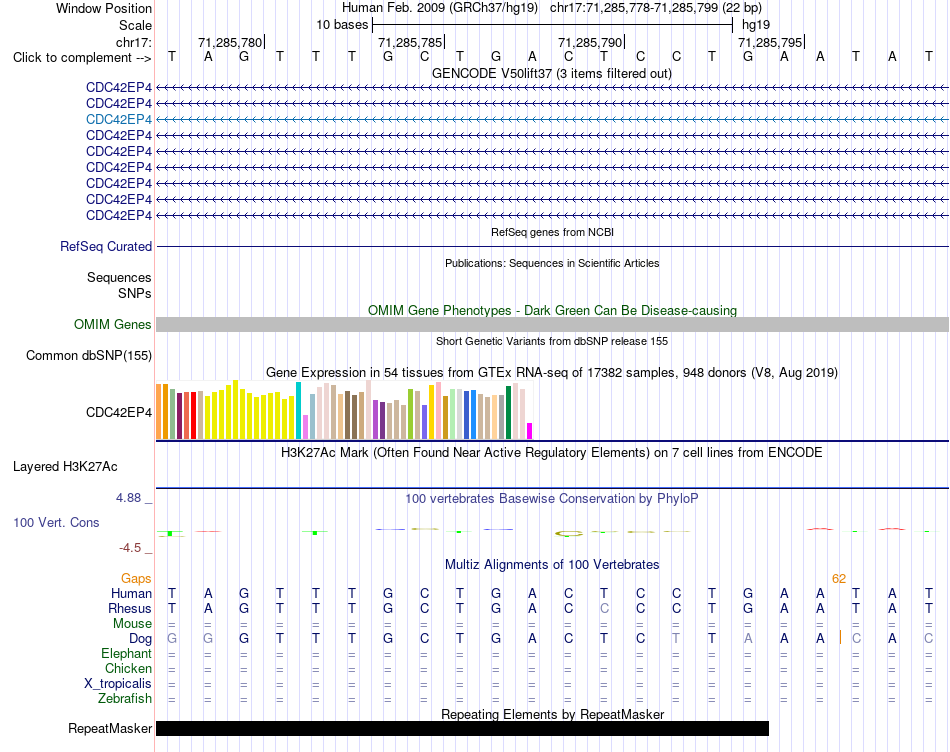
Task: Click the 'Dog' alignment row label
Action: [141, 639]
